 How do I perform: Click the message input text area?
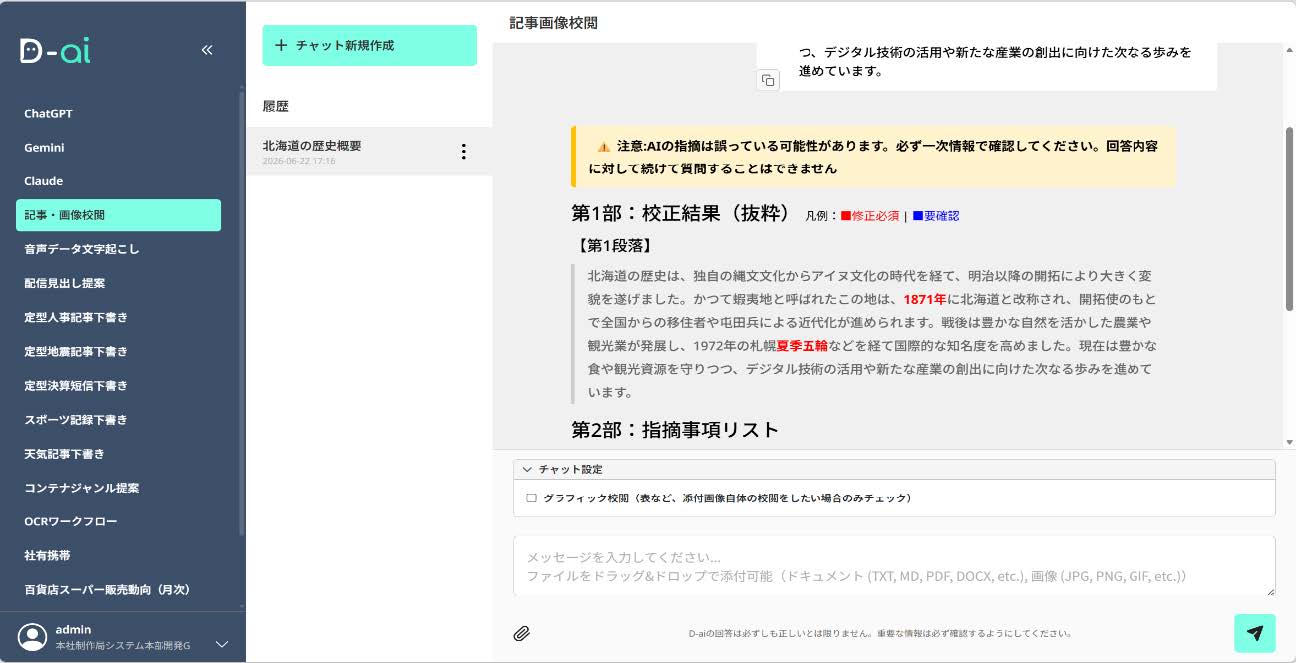point(894,566)
